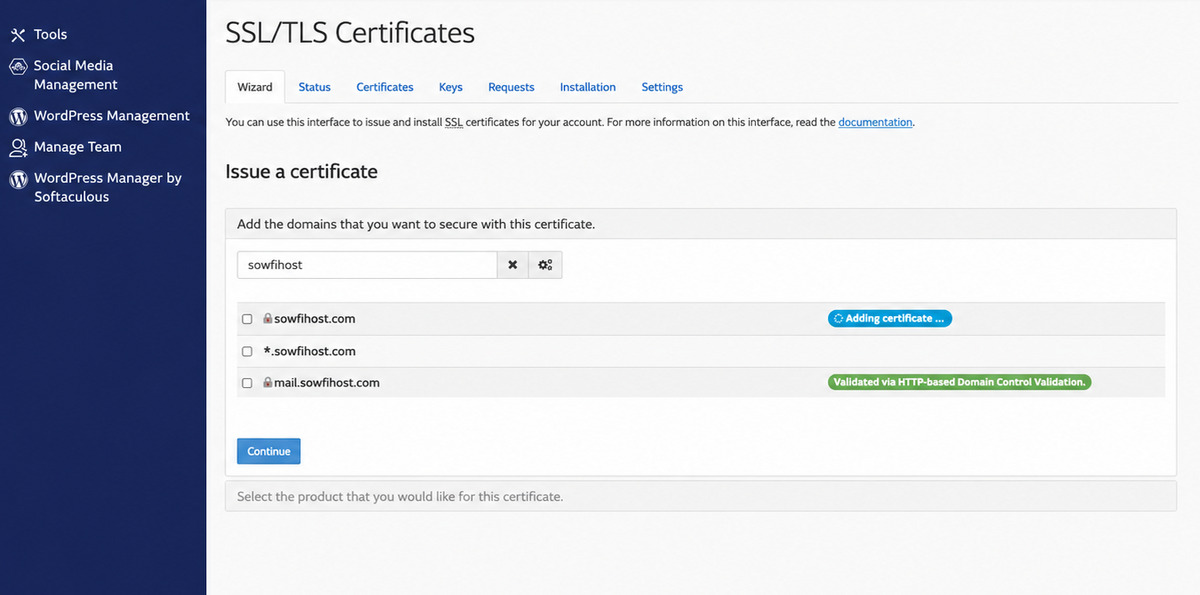
Task: Click the Adding certificate status badge
Action: [x=889, y=319]
